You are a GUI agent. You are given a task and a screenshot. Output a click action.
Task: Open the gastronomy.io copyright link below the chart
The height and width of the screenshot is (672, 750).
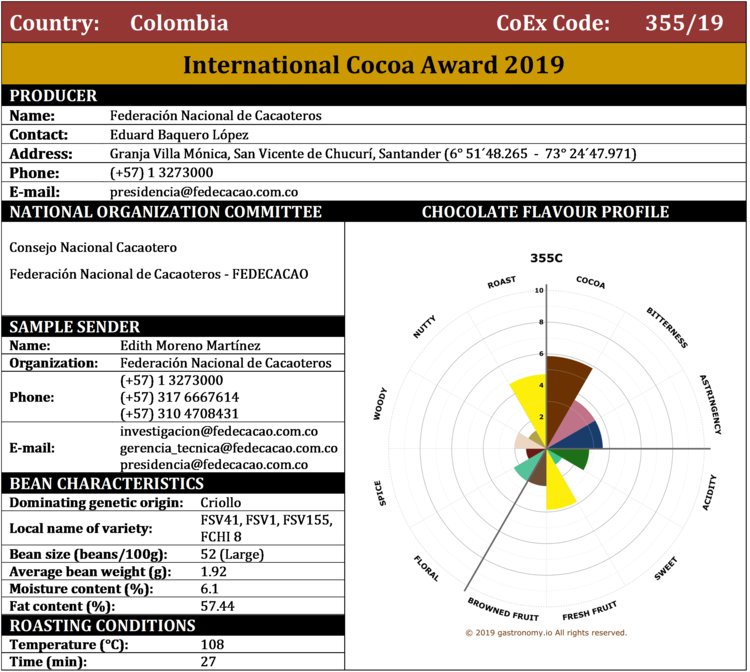(546, 632)
